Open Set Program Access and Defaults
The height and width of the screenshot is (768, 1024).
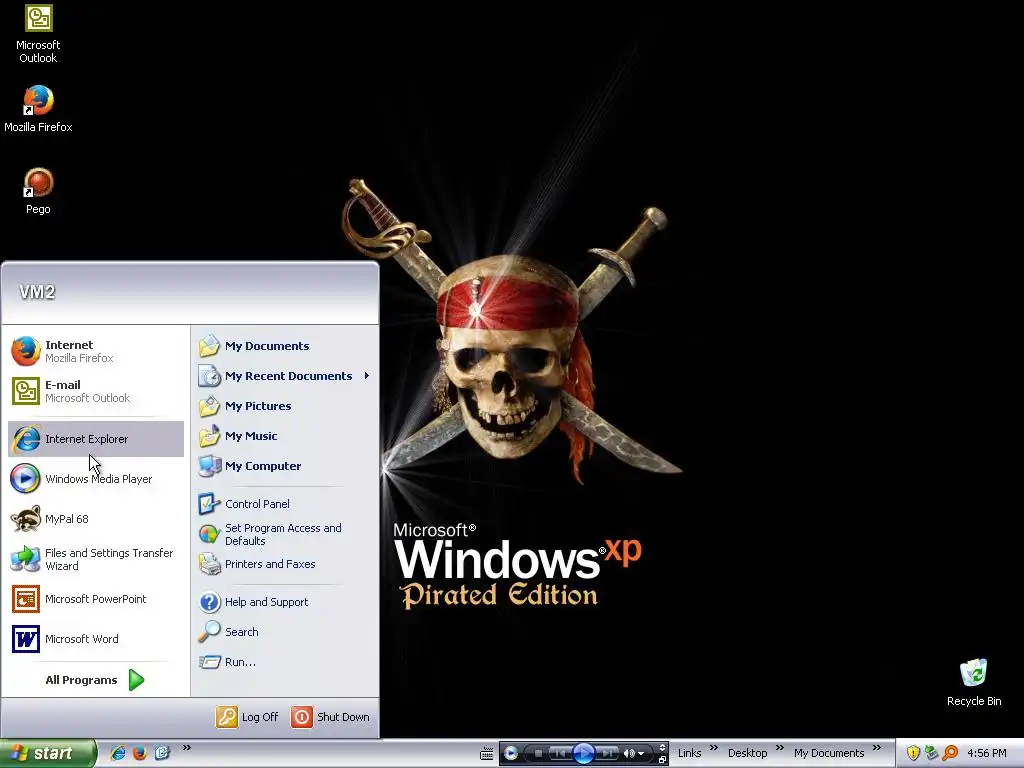click(x=285, y=534)
